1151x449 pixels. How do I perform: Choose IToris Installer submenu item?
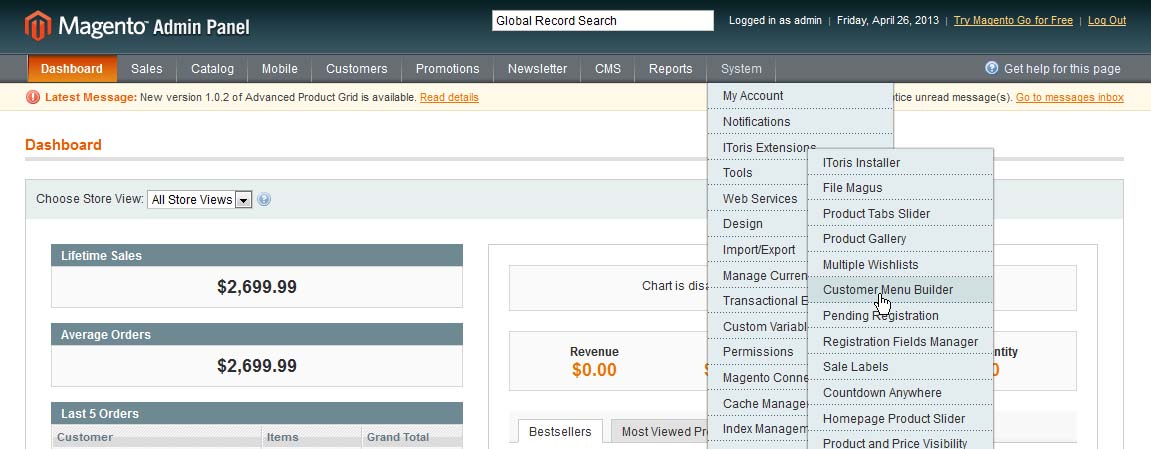pyautogui.click(x=901, y=162)
